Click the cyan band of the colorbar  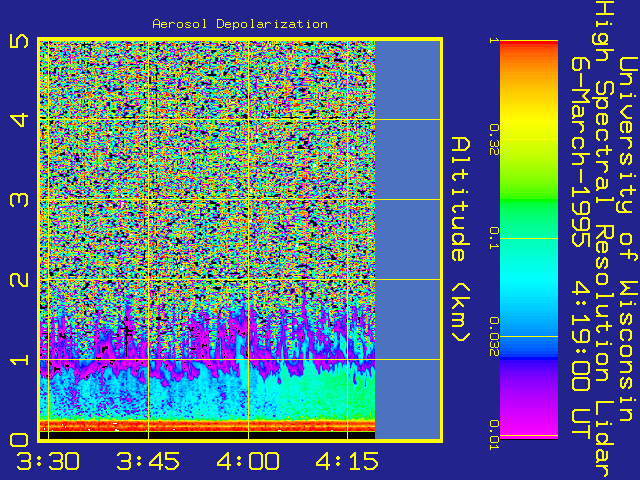click(x=529, y=282)
